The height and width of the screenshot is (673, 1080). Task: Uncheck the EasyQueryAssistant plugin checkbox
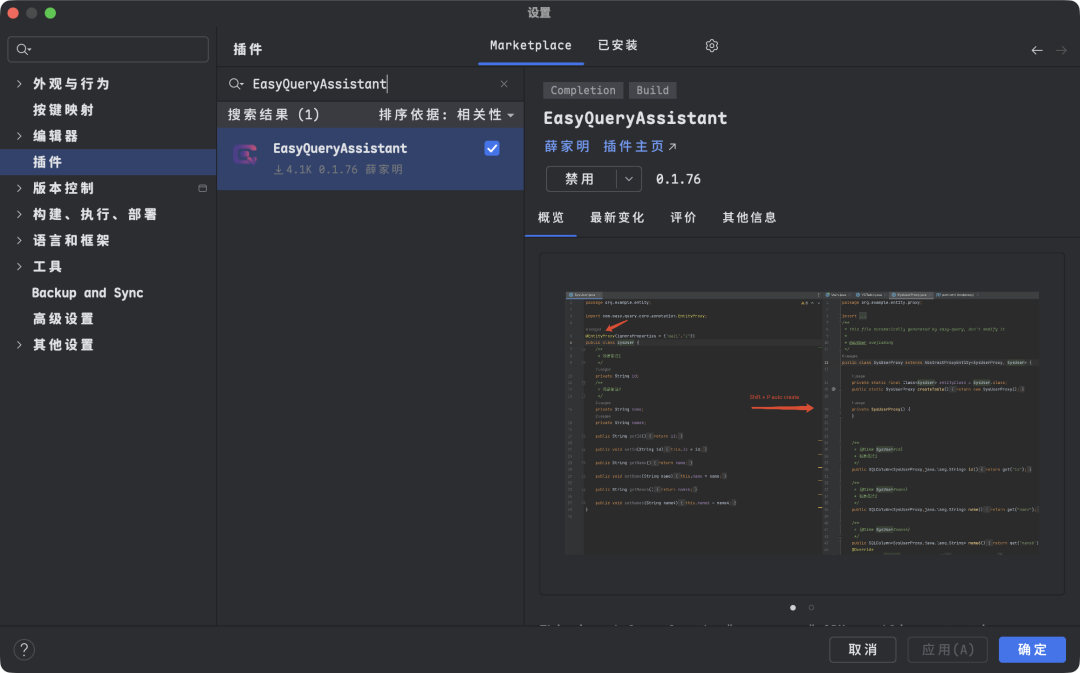click(x=492, y=148)
